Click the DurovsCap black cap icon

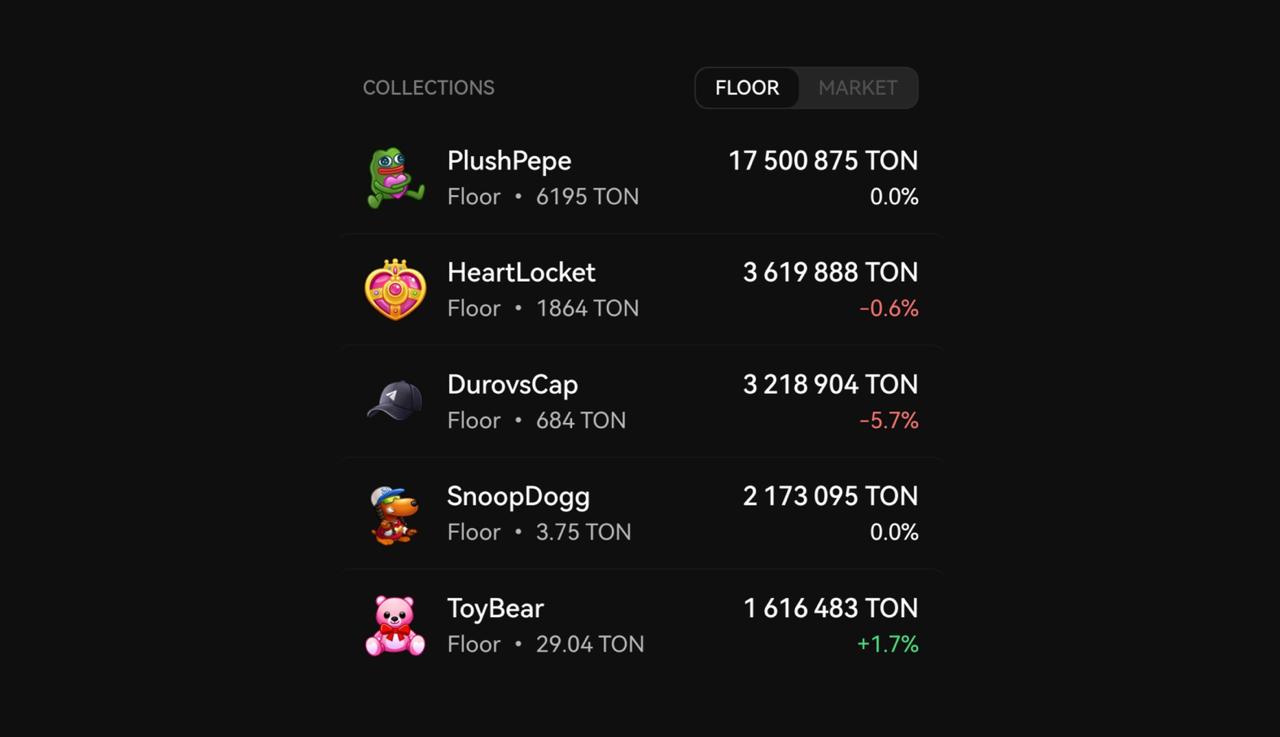[x=395, y=401]
